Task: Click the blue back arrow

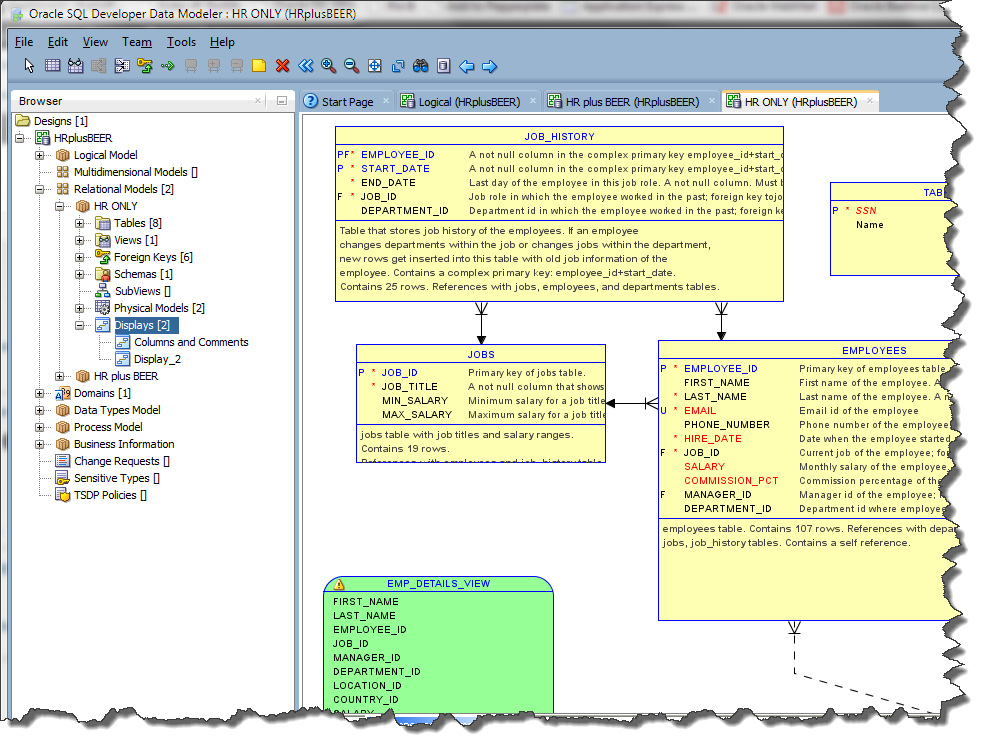Action: (467, 66)
